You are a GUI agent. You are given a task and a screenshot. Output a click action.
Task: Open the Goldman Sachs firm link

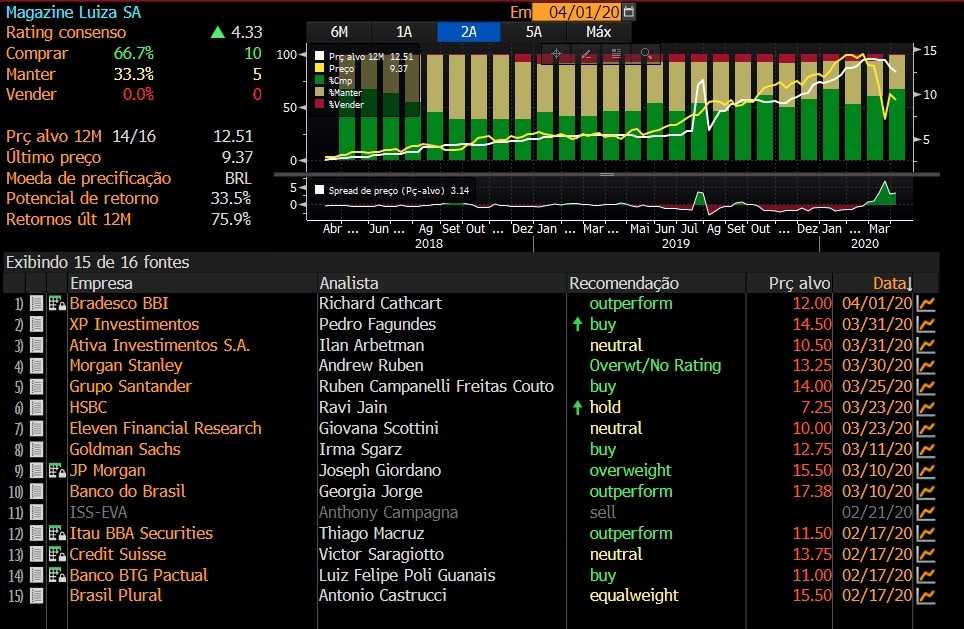coord(125,449)
